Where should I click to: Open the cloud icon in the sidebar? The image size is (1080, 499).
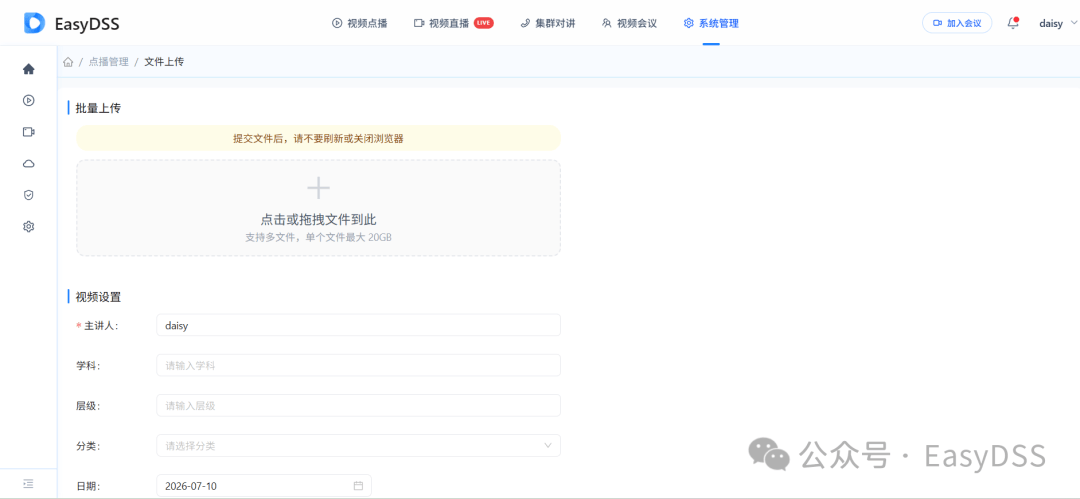pos(28,163)
